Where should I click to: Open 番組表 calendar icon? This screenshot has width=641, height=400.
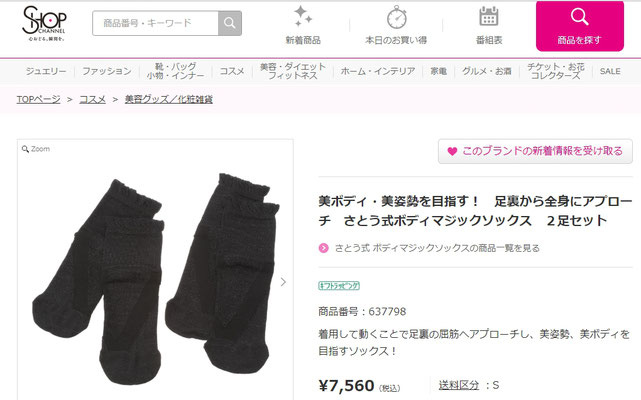coord(489,16)
